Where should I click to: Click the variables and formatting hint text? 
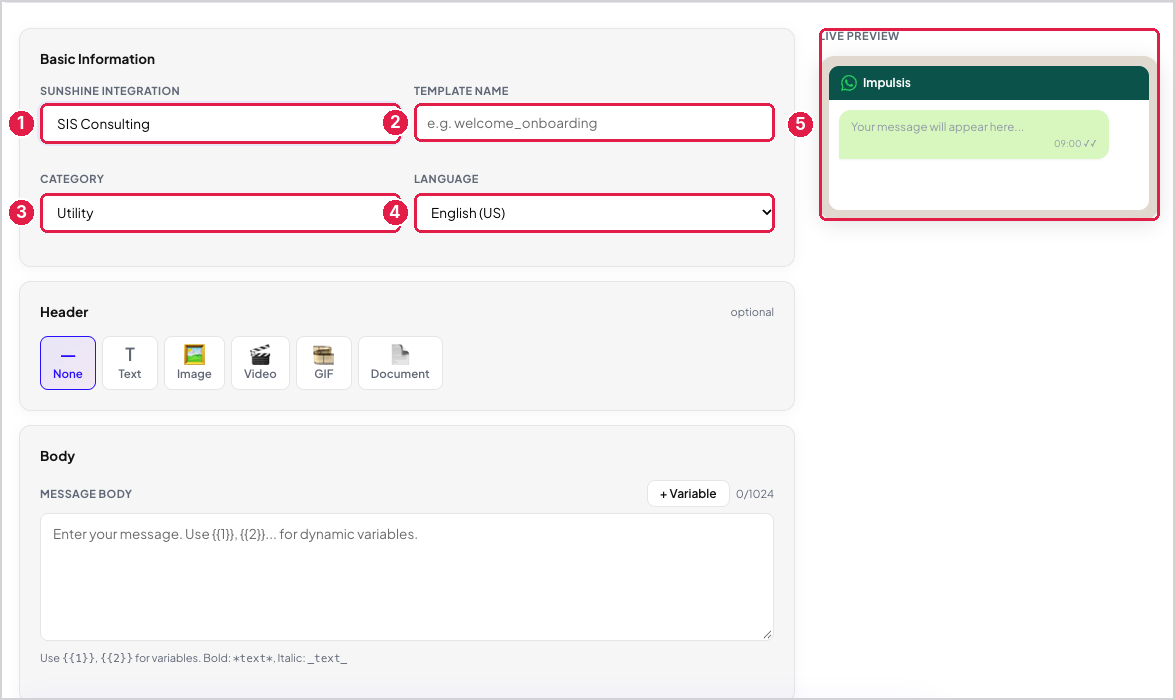pos(193,658)
